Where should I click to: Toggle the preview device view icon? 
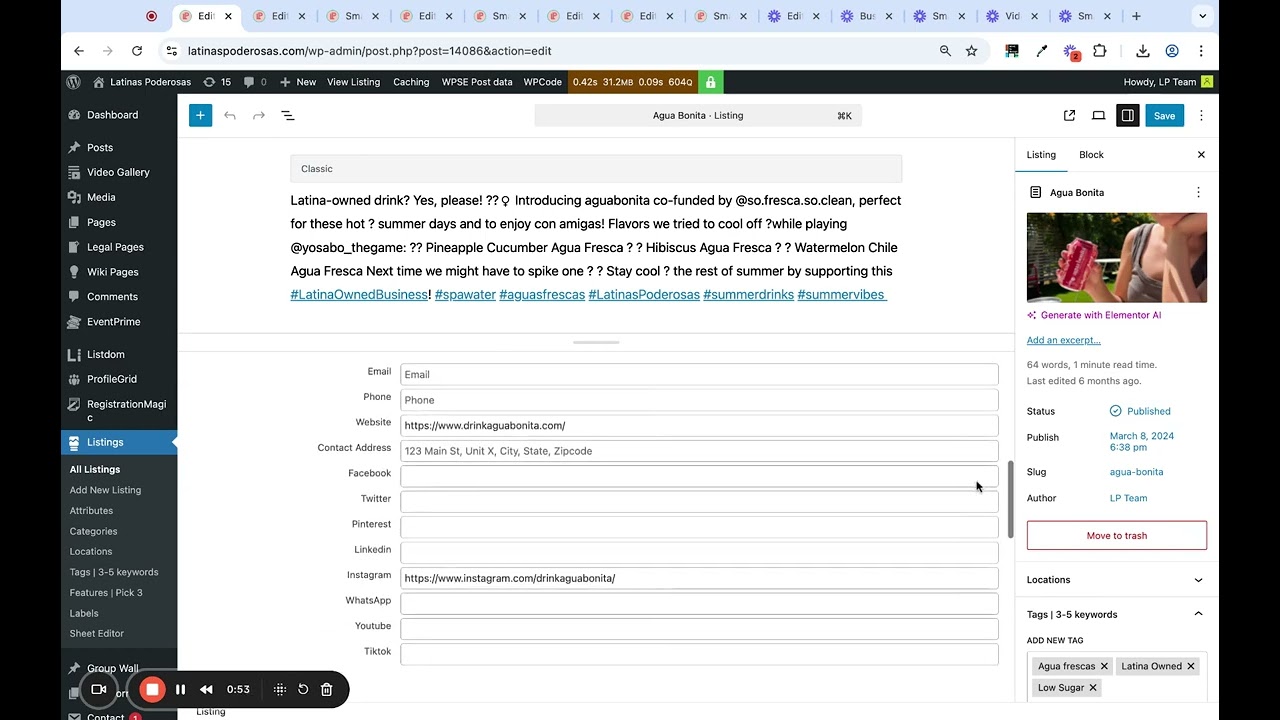pyautogui.click(x=1098, y=115)
